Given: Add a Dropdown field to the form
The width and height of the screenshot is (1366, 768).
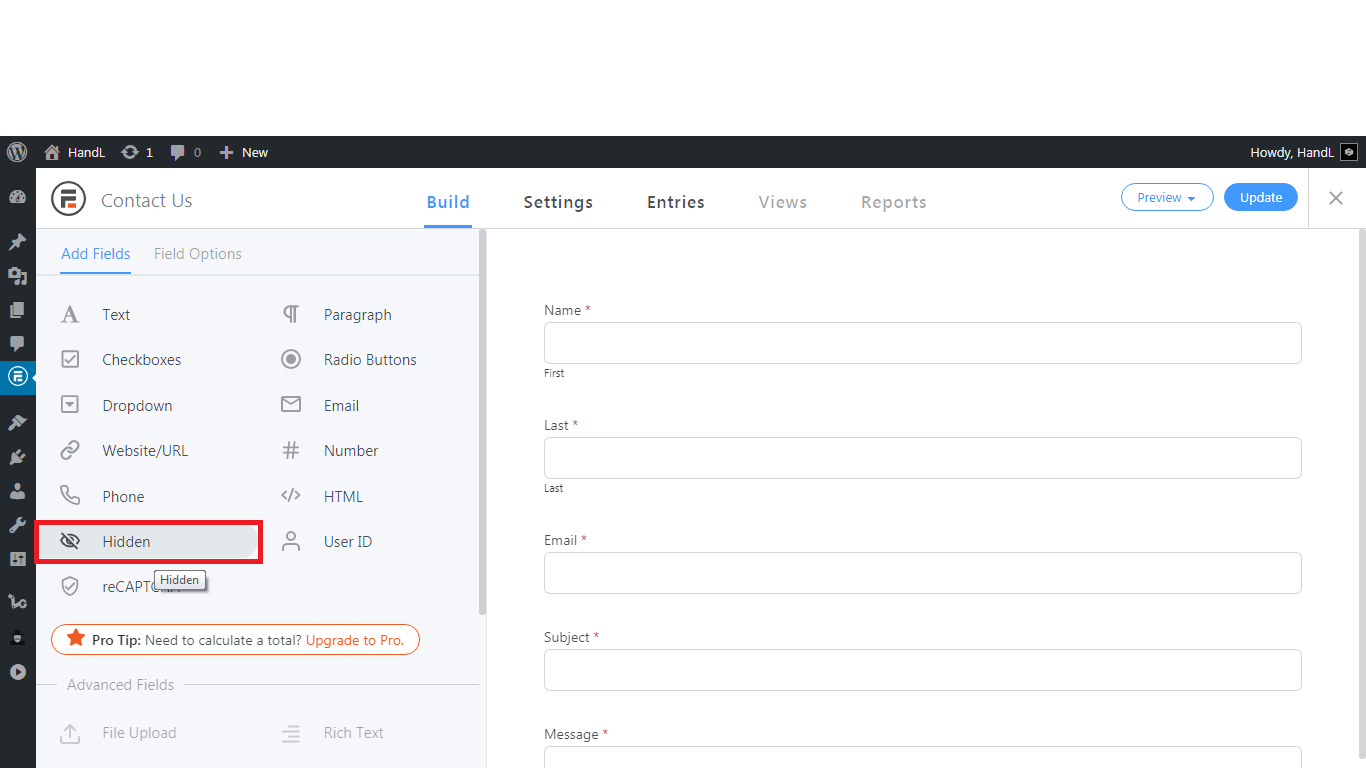Looking at the screenshot, I should (137, 406).
